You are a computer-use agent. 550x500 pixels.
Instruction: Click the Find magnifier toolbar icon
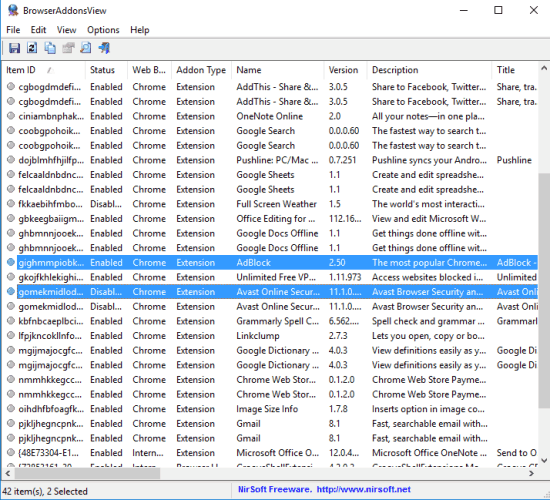point(86,48)
